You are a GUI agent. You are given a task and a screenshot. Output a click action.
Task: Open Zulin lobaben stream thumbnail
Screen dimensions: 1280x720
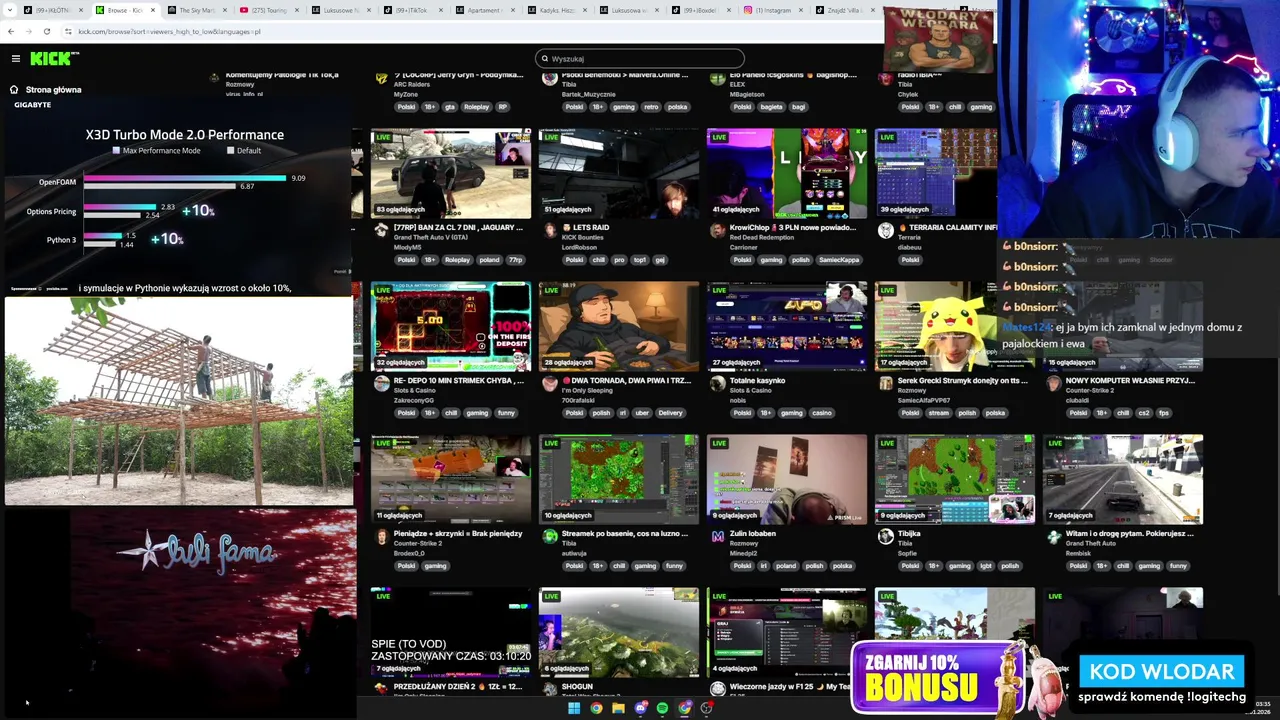pos(787,479)
